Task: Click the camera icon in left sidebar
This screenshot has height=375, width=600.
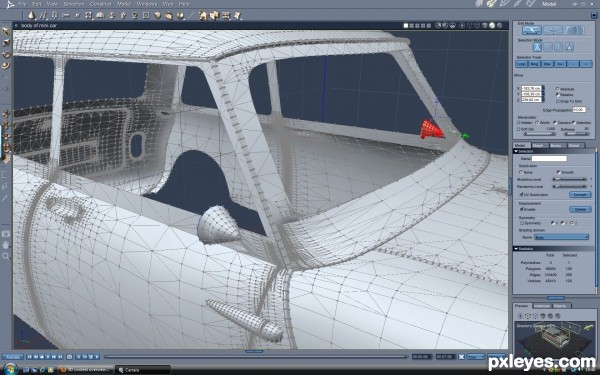Action: [x=6, y=234]
